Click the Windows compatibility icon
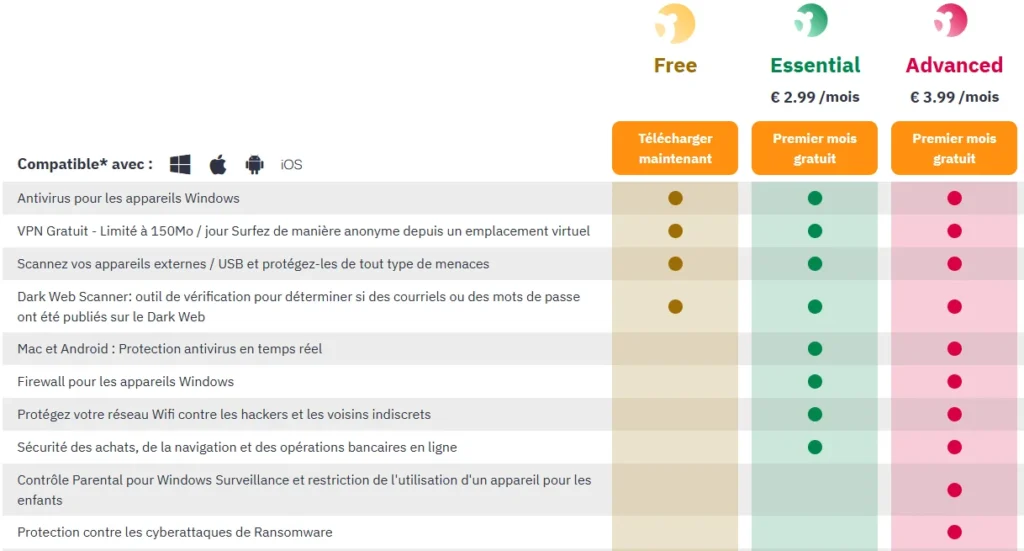The image size is (1024, 551). (x=180, y=164)
